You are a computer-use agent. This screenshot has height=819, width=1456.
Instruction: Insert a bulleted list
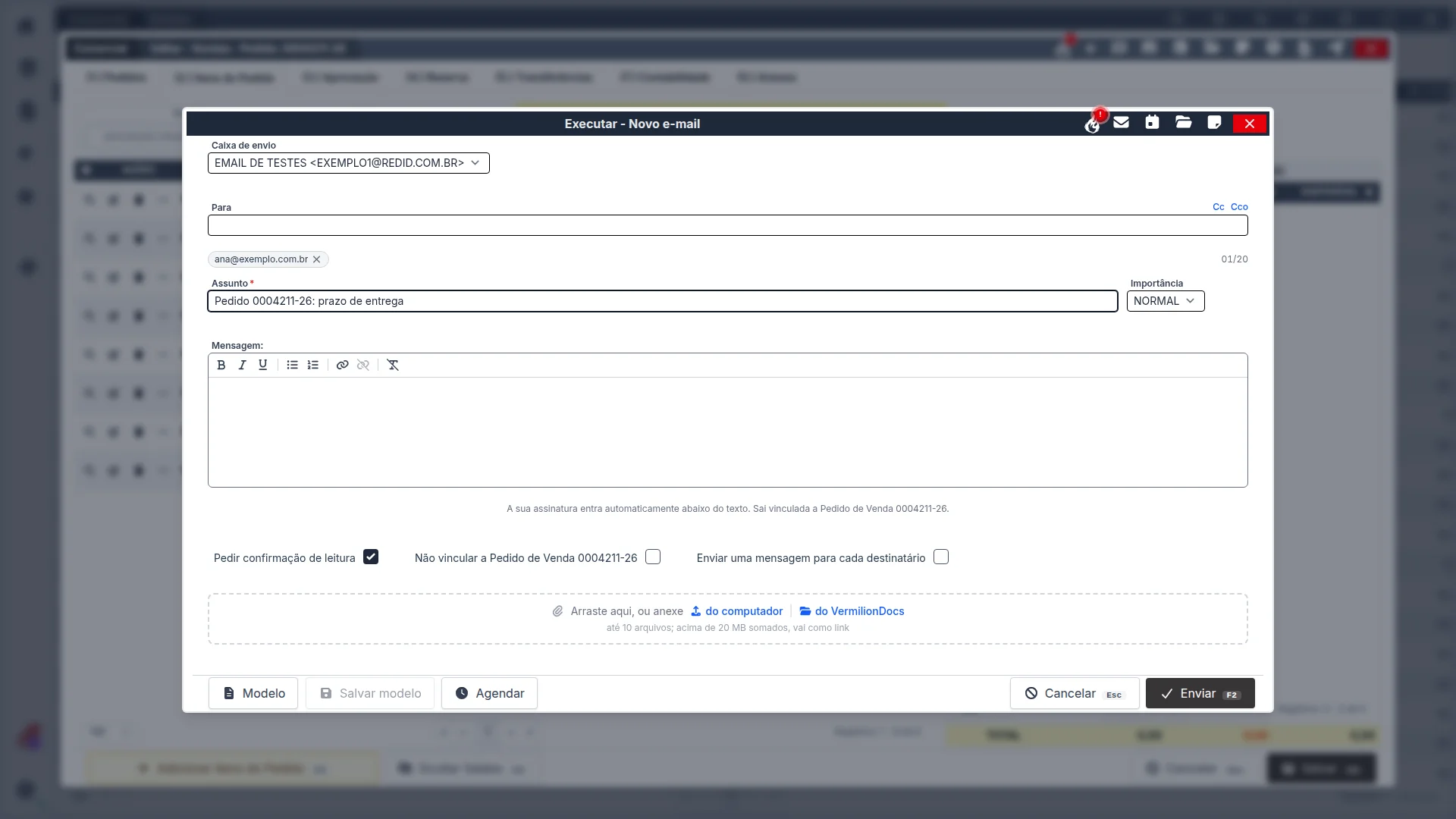(292, 365)
